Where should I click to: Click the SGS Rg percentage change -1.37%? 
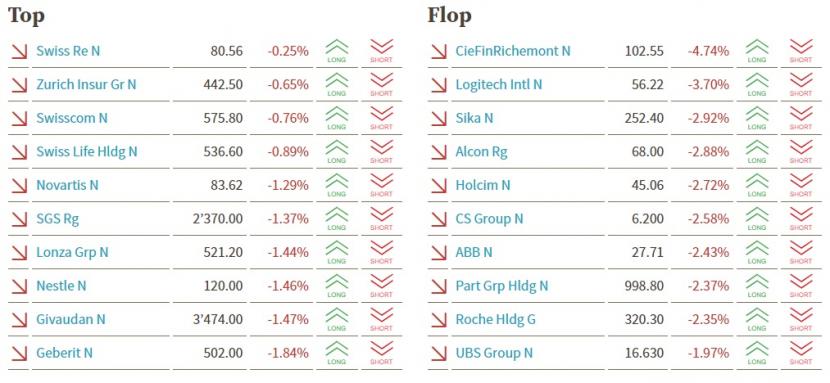click(x=287, y=218)
